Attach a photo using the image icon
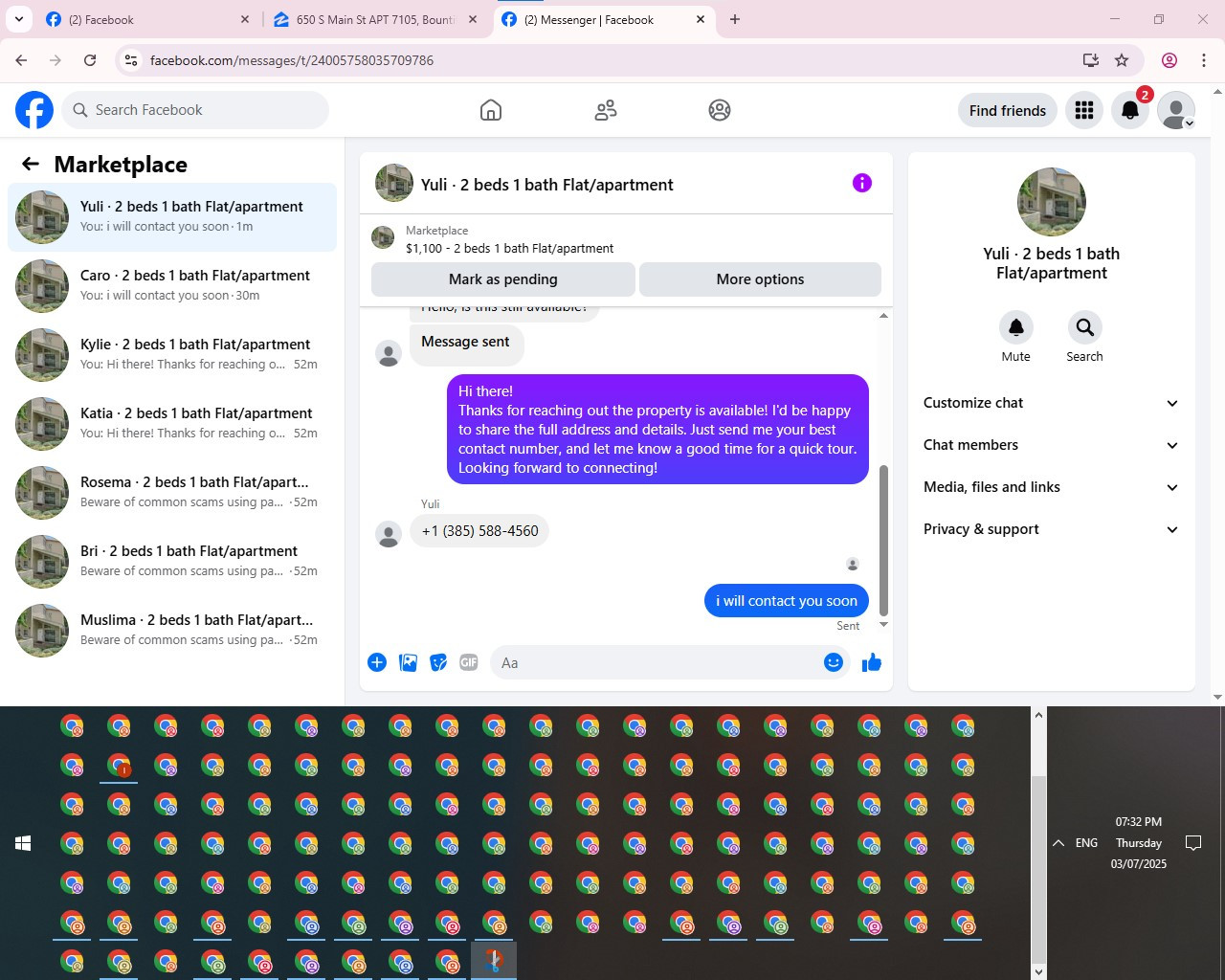Image resolution: width=1225 pixels, height=980 pixels. coord(408,662)
